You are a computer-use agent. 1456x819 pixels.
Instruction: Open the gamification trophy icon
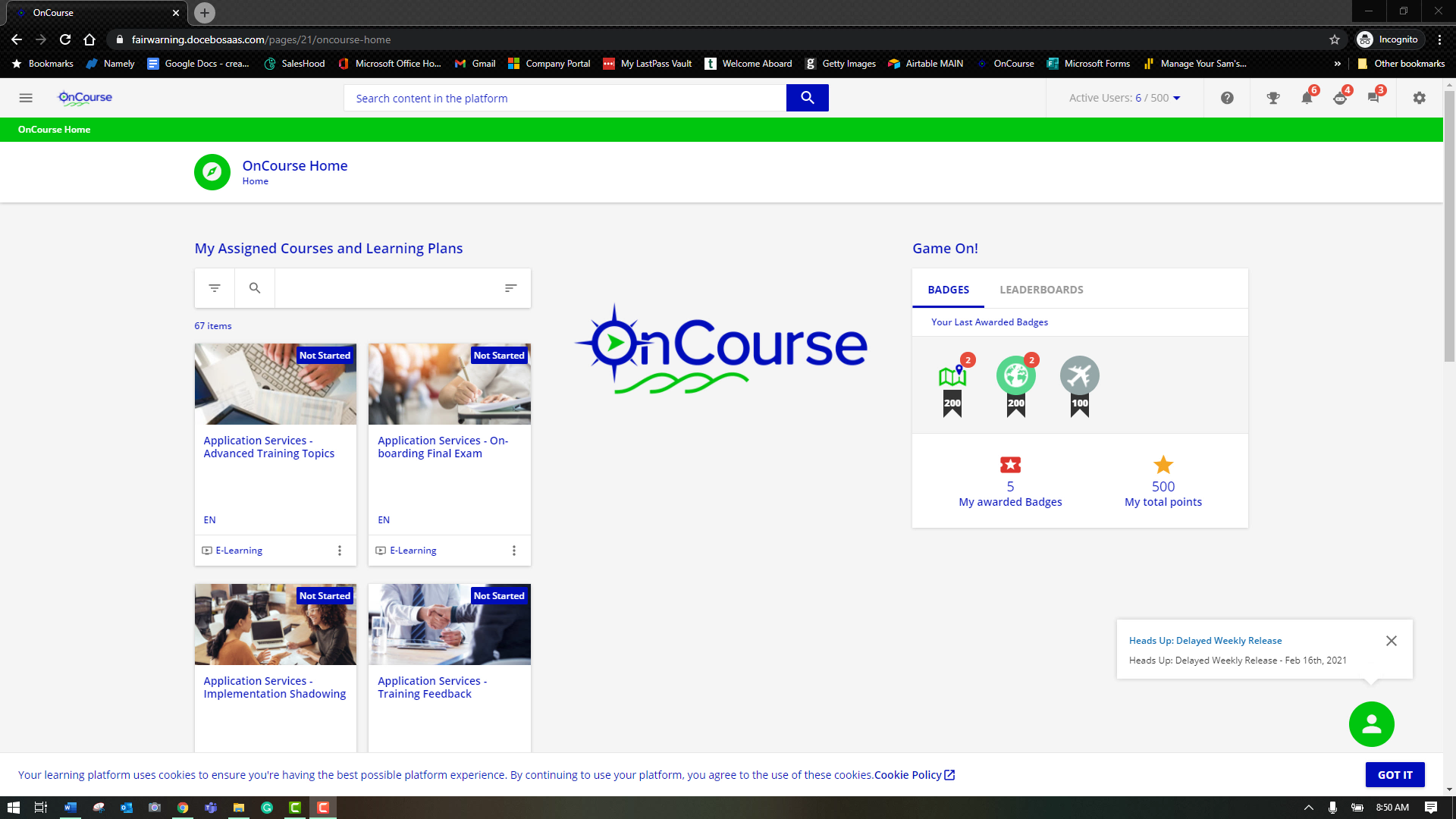(1273, 98)
